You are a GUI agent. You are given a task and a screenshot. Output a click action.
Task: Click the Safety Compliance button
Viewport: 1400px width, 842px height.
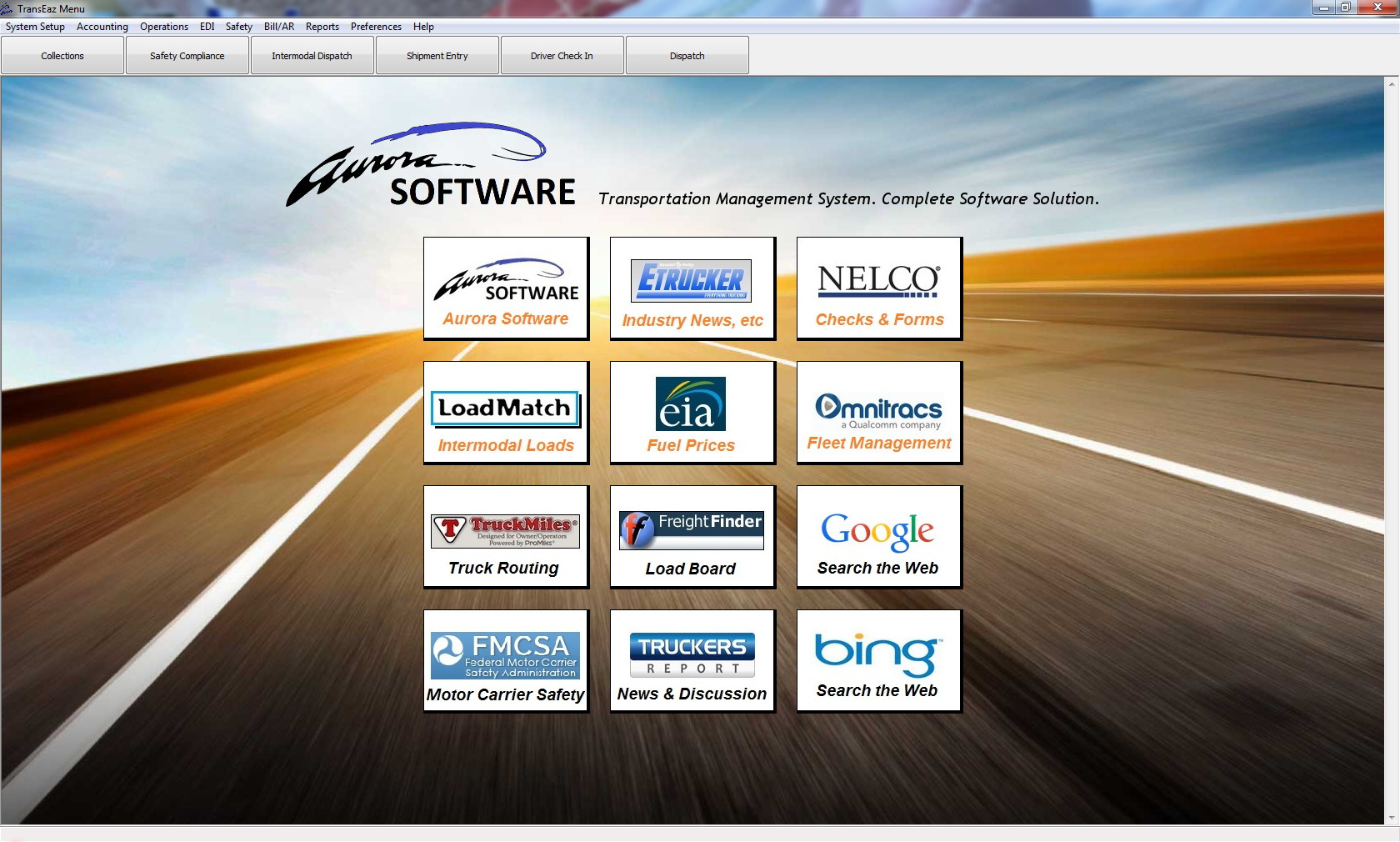(187, 56)
